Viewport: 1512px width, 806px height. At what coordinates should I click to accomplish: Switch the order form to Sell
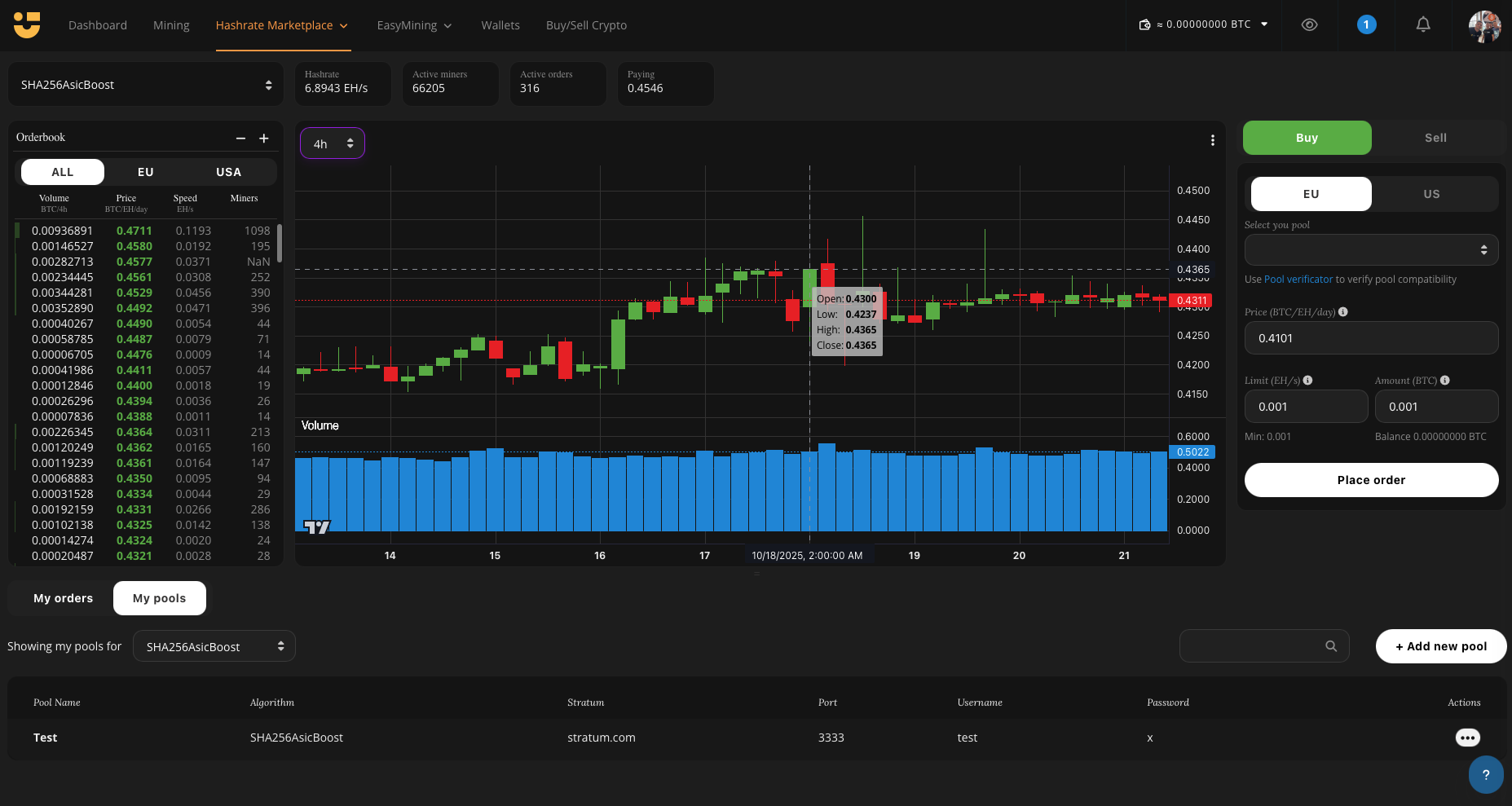click(x=1435, y=138)
